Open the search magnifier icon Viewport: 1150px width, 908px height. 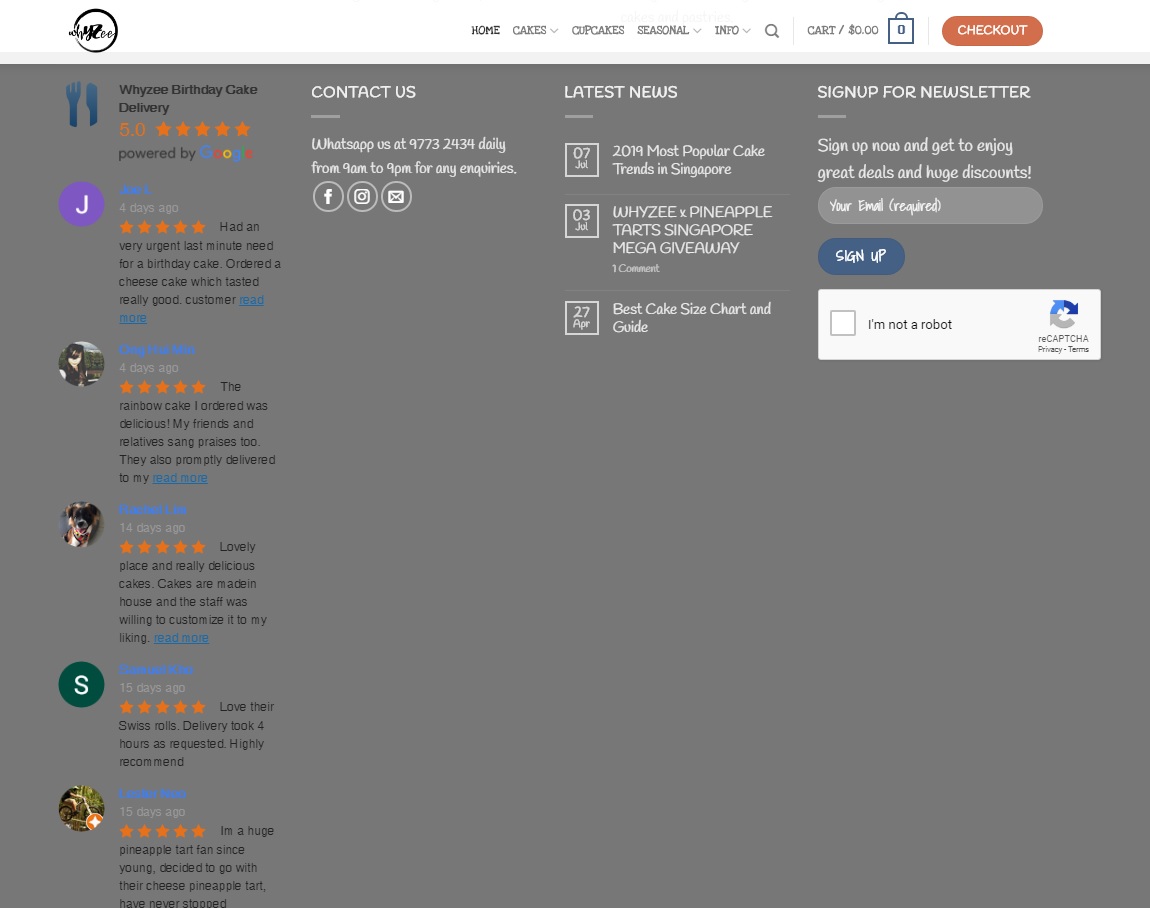(x=772, y=31)
